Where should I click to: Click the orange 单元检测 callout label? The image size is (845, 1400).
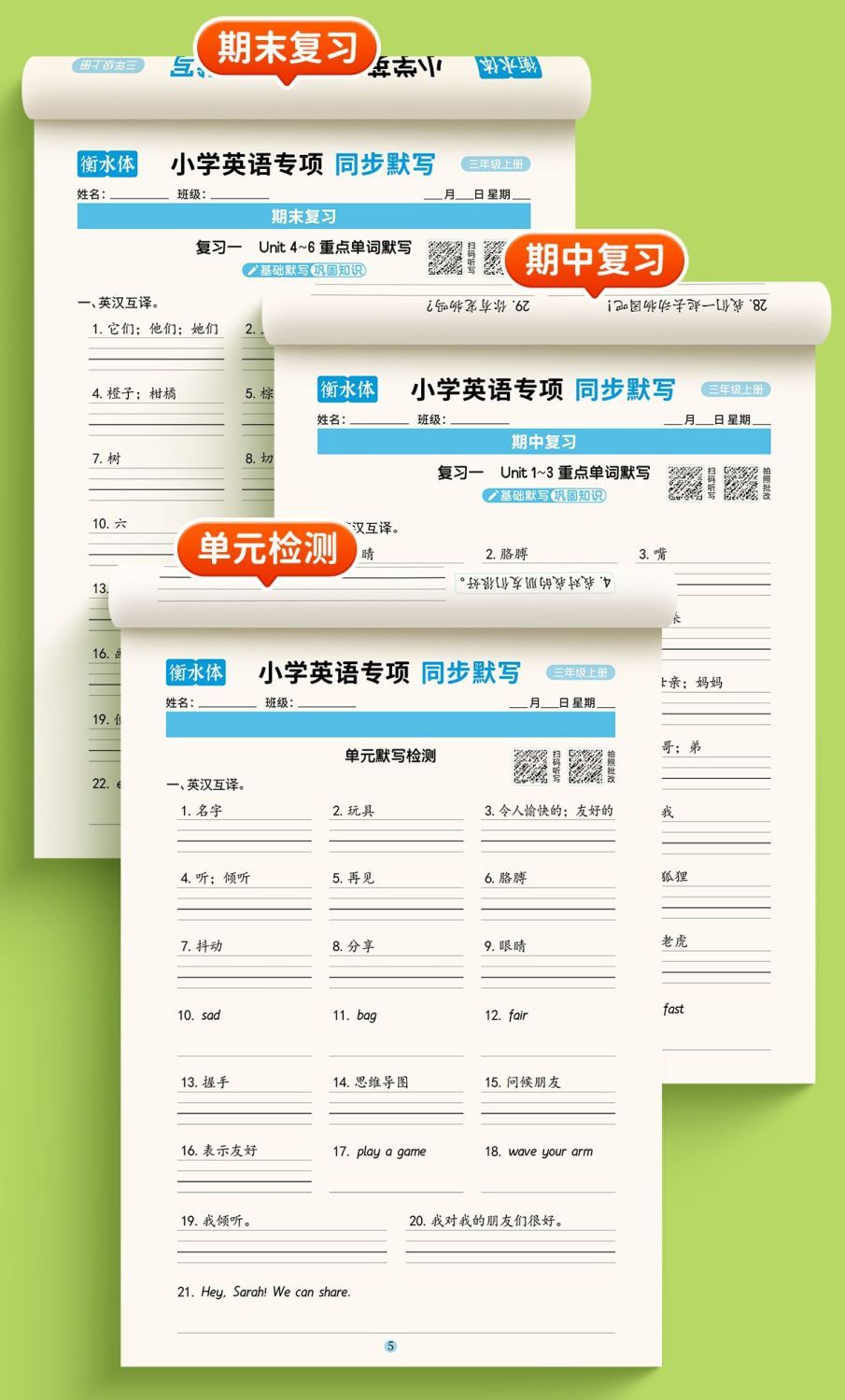point(268,548)
